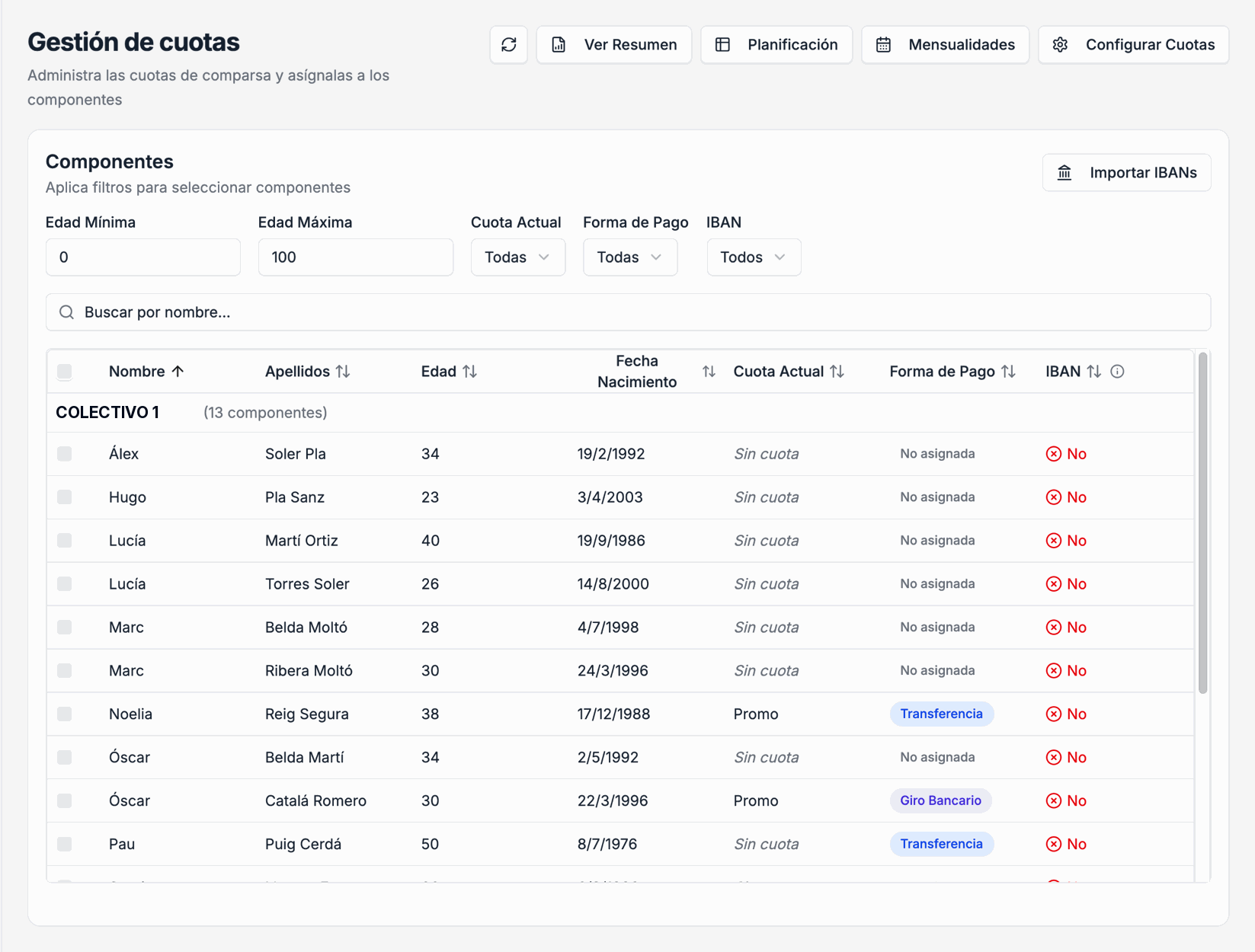Click the Buscar por nombre search field
Viewport: 1255px width, 952px height.
[629, 312]
